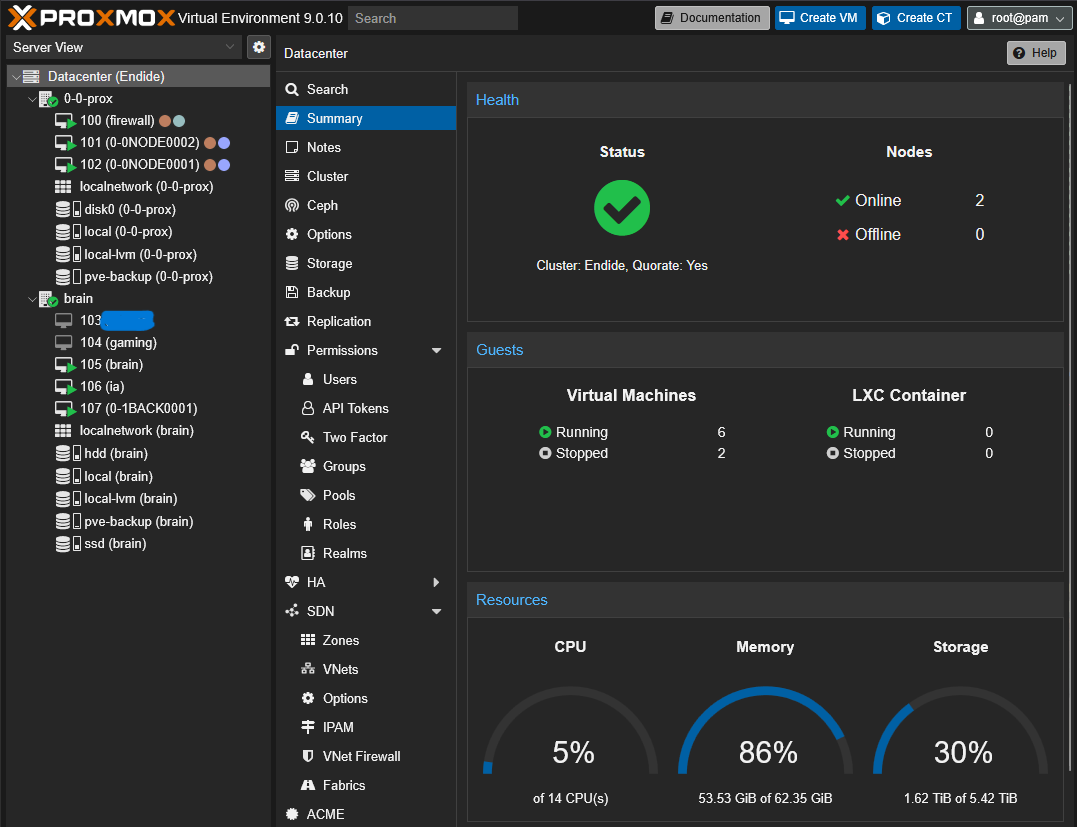Click the API Tokens icon
The image size is (1077, 827).
(x=308, y=408)
